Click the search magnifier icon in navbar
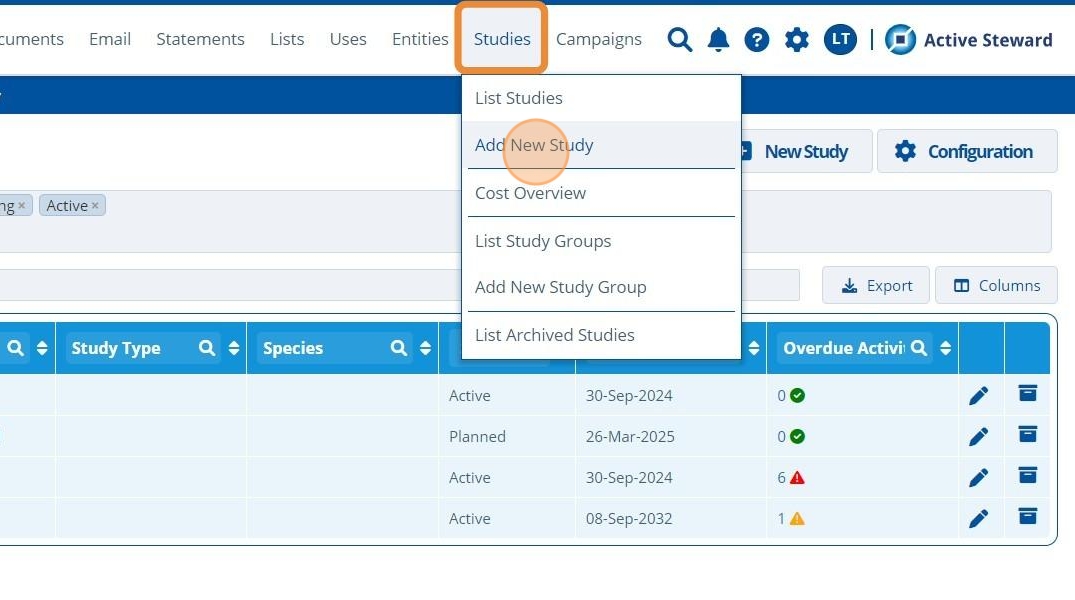 point(680,40)
